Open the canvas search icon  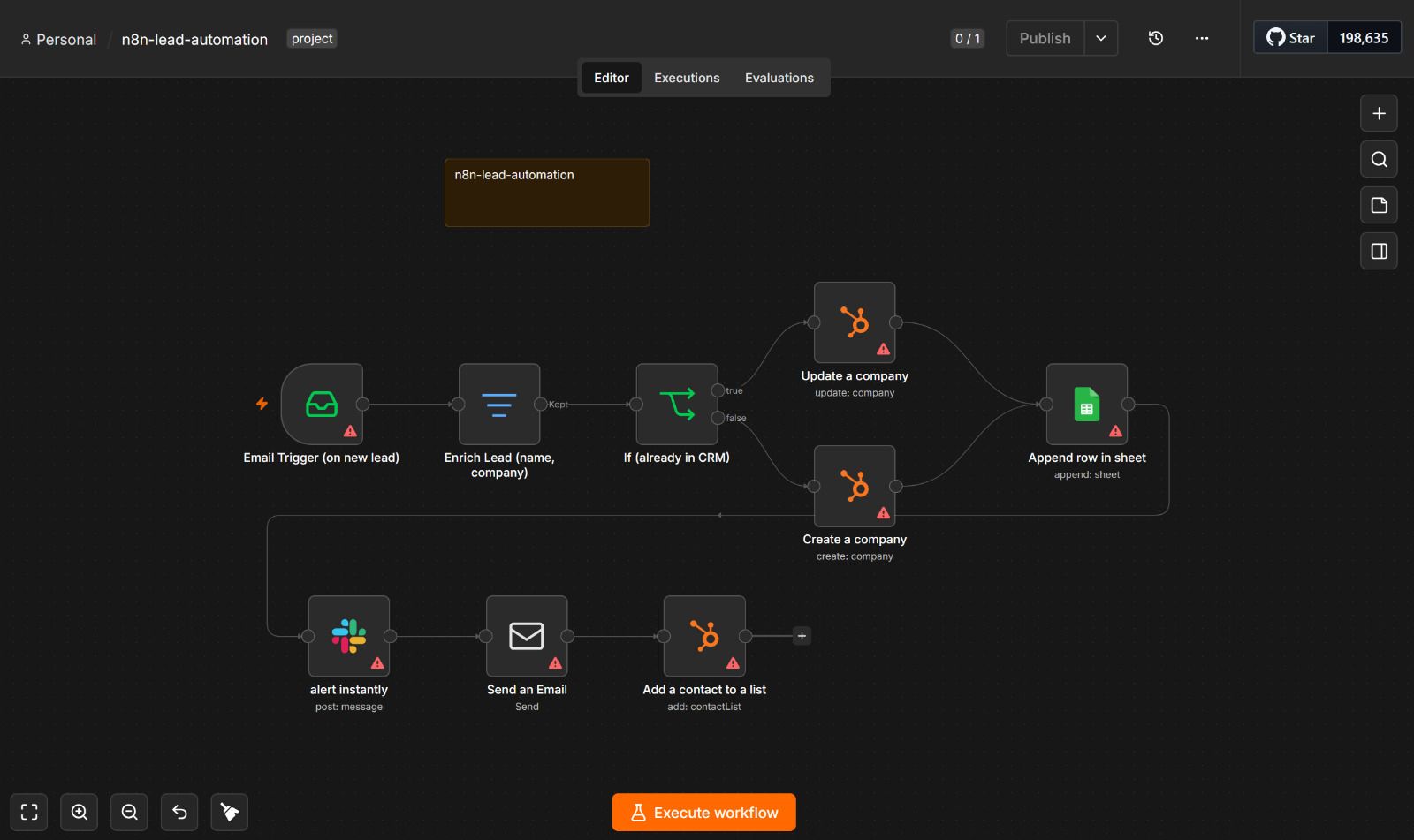point(1379,159)
